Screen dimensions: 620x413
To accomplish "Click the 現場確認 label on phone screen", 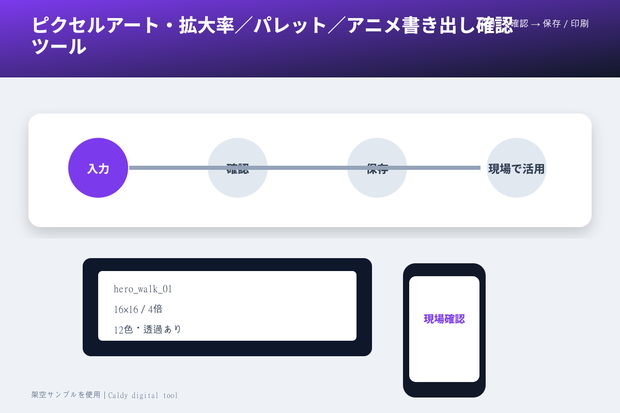I will [444, 319].
